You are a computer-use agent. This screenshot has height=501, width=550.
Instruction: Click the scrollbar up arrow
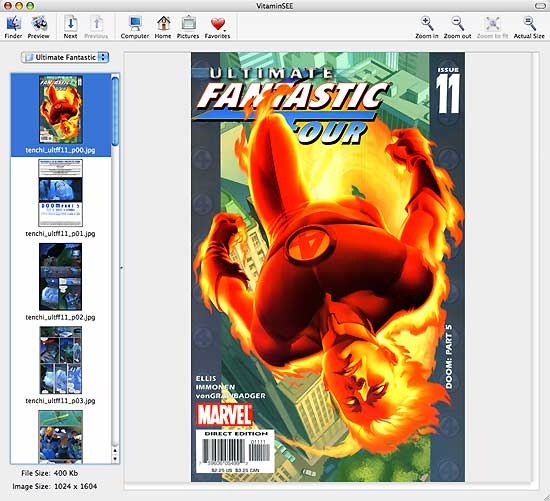click(115, 450)
